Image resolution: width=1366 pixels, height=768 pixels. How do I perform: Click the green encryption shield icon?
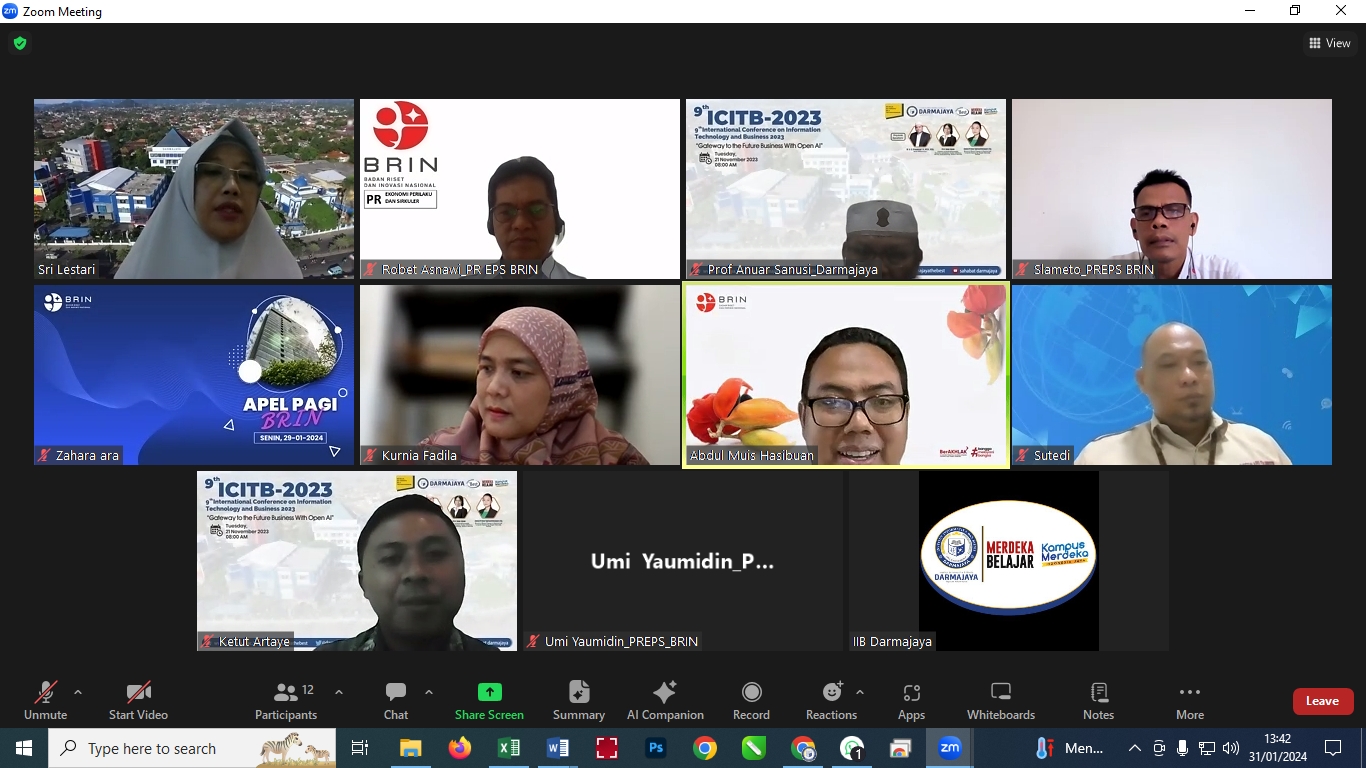(20, 43)
